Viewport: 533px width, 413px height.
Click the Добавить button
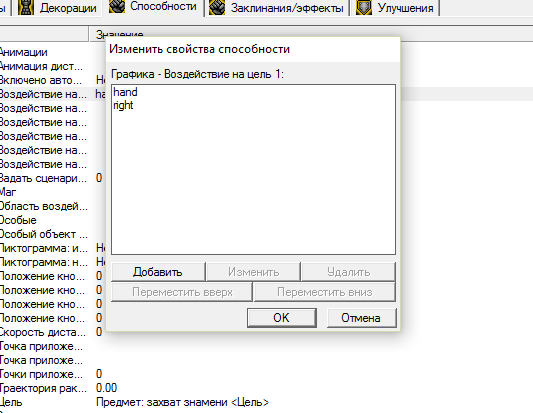tap(158, 272)
